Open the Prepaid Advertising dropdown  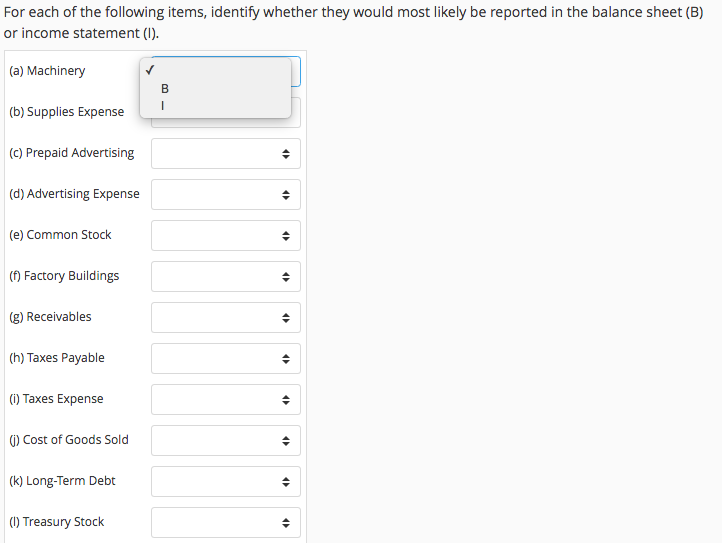click(x=225, y=153)
